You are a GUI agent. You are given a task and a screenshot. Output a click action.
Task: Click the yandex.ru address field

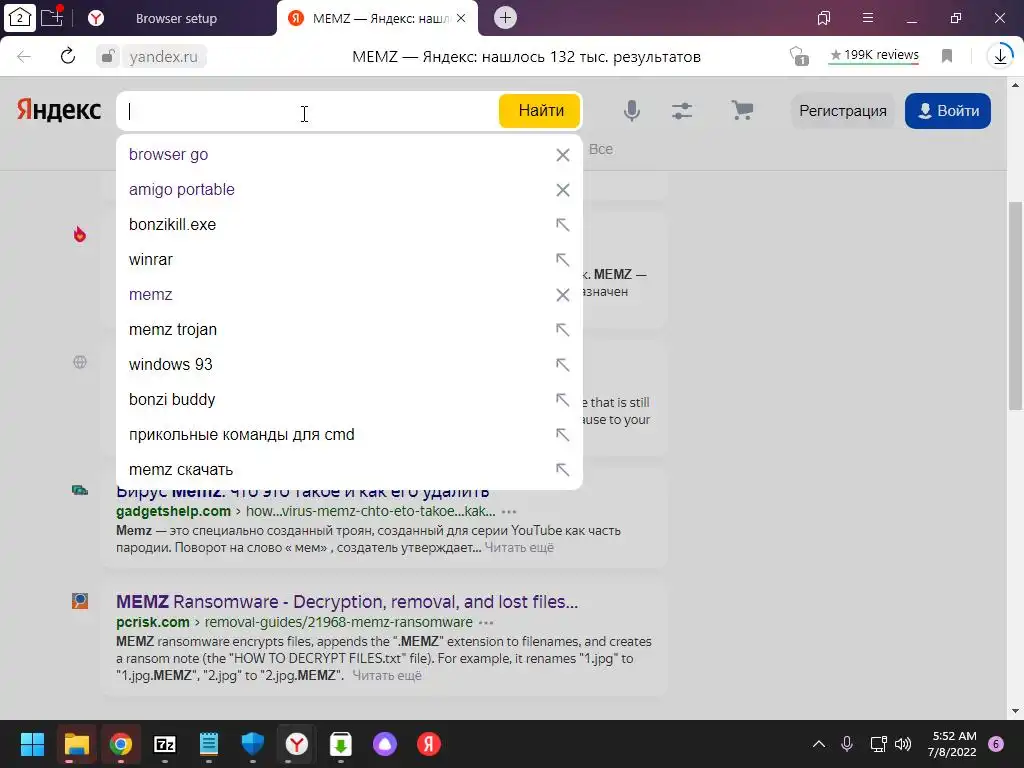163,57
